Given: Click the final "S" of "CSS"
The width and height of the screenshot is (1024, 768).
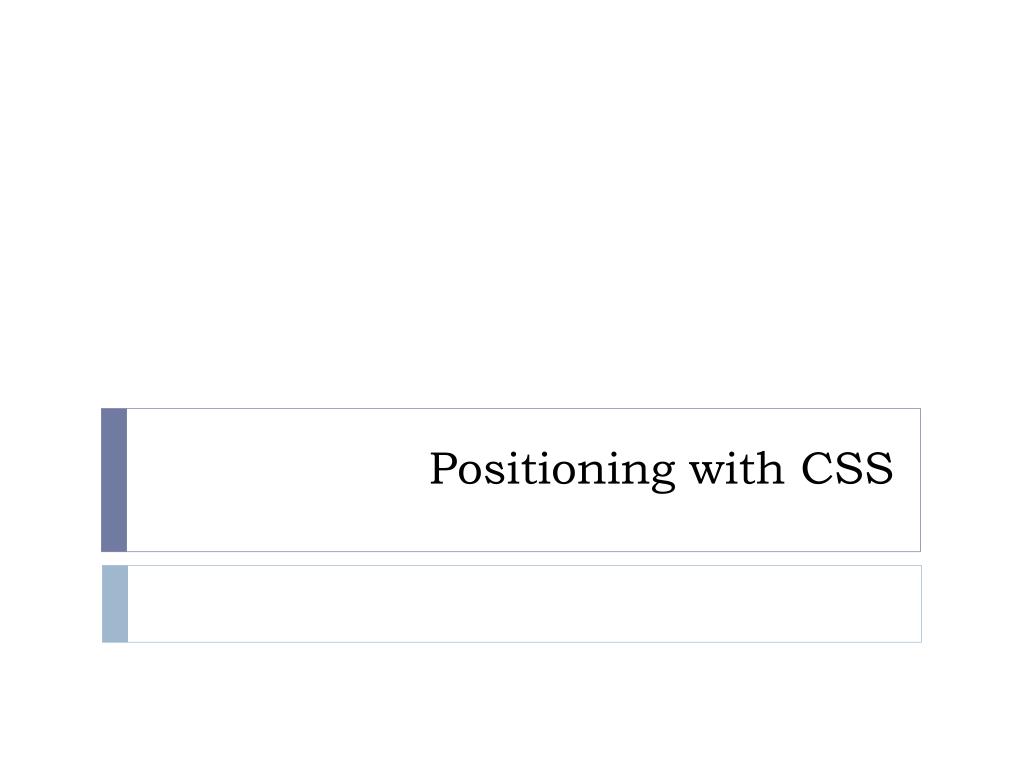Looking at the screenshot, I should 879,468.
